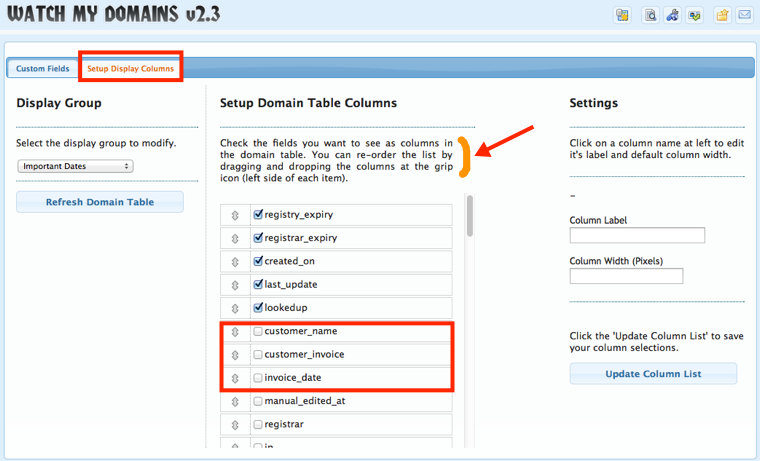
Task: Click grip icon beside registry_expiry
Action: (235, 215)
